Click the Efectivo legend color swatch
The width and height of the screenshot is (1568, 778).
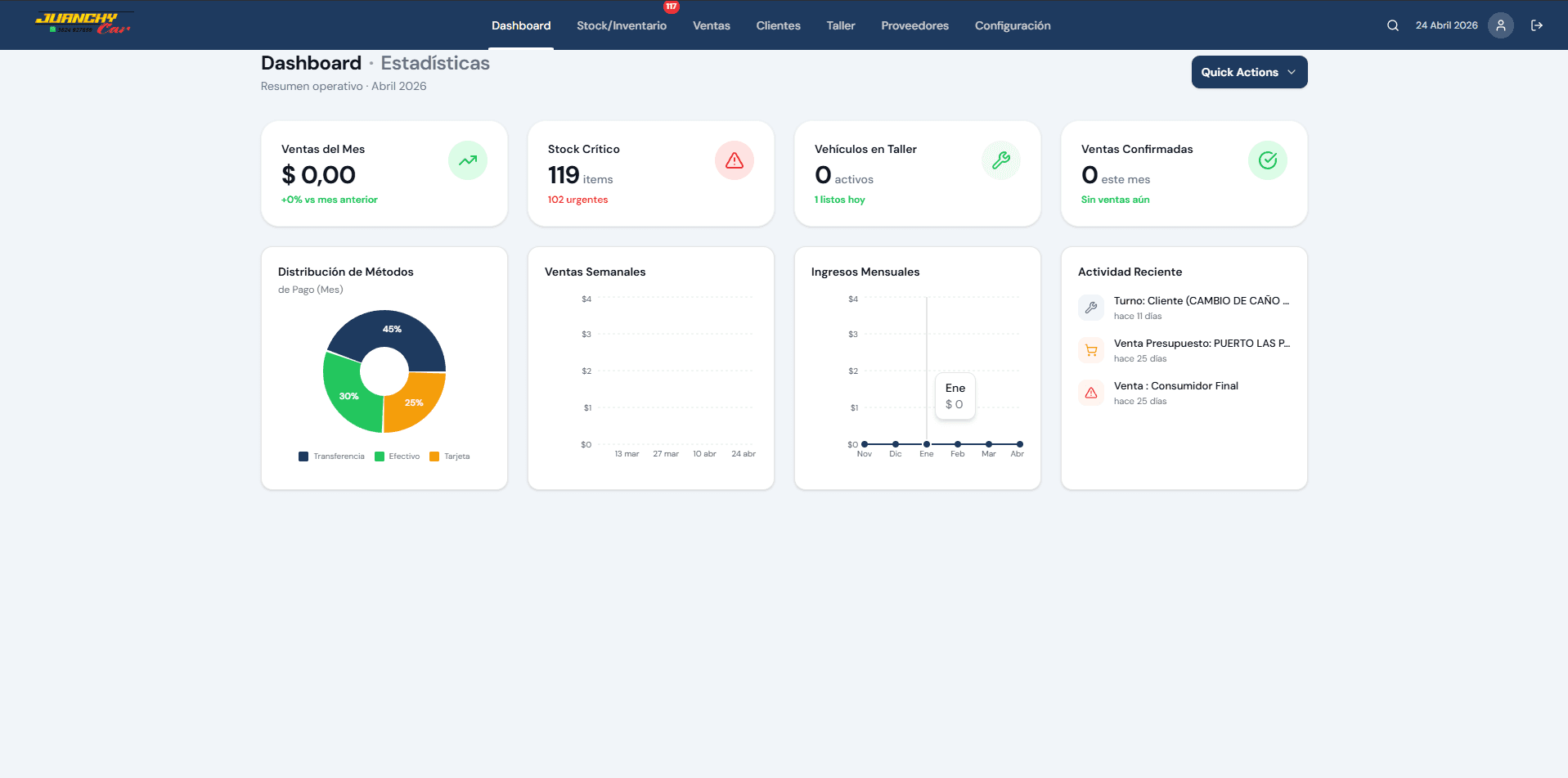click(x=380, y=456)
